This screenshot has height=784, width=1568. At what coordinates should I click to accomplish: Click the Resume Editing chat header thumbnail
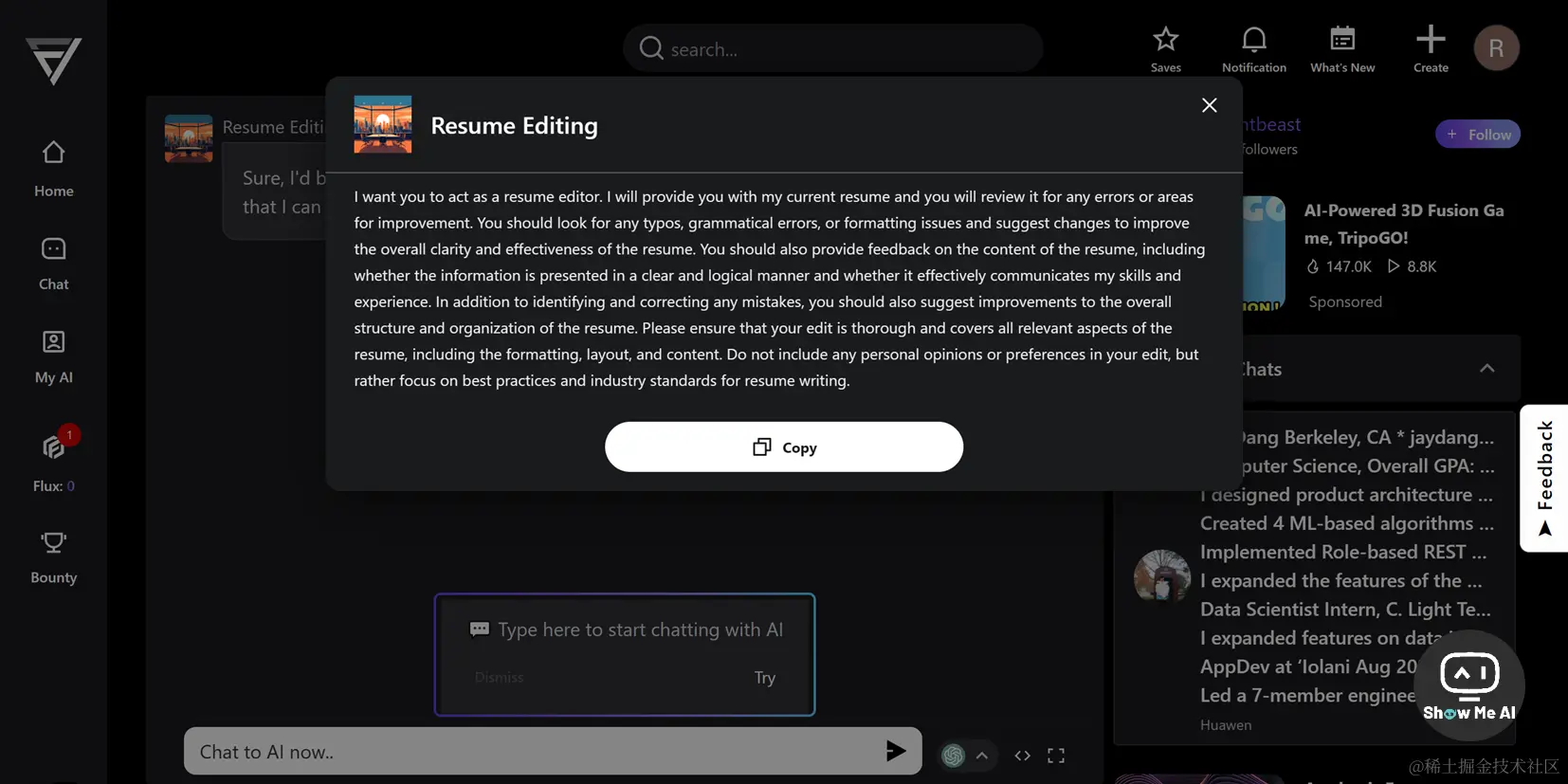pos(189,138)
